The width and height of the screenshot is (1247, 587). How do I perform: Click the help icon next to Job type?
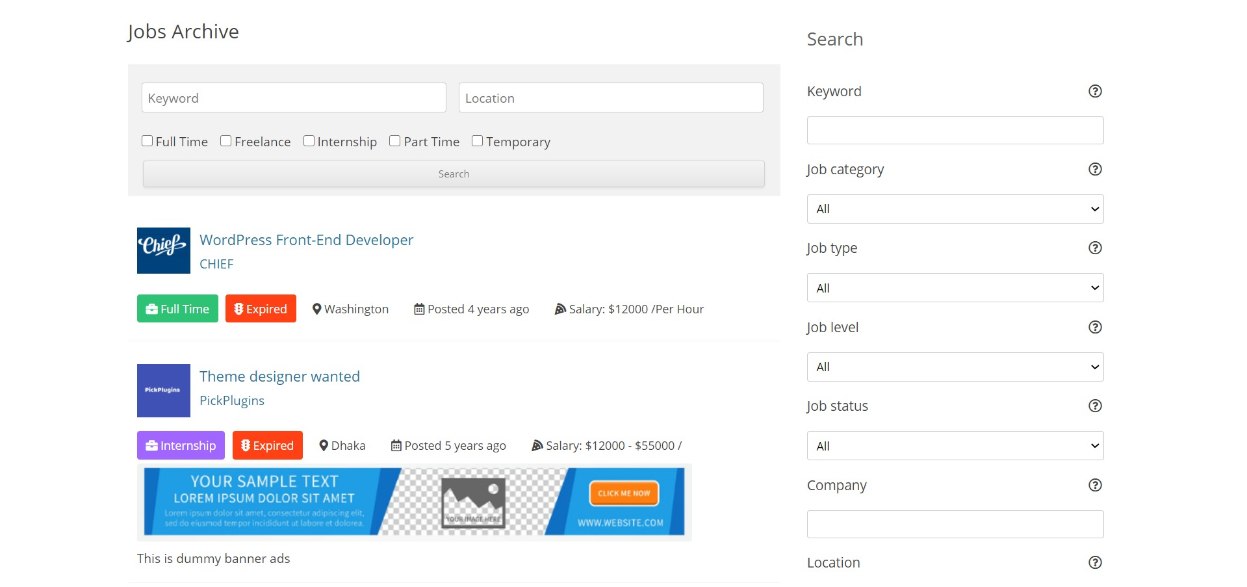tap(1095, 248)
